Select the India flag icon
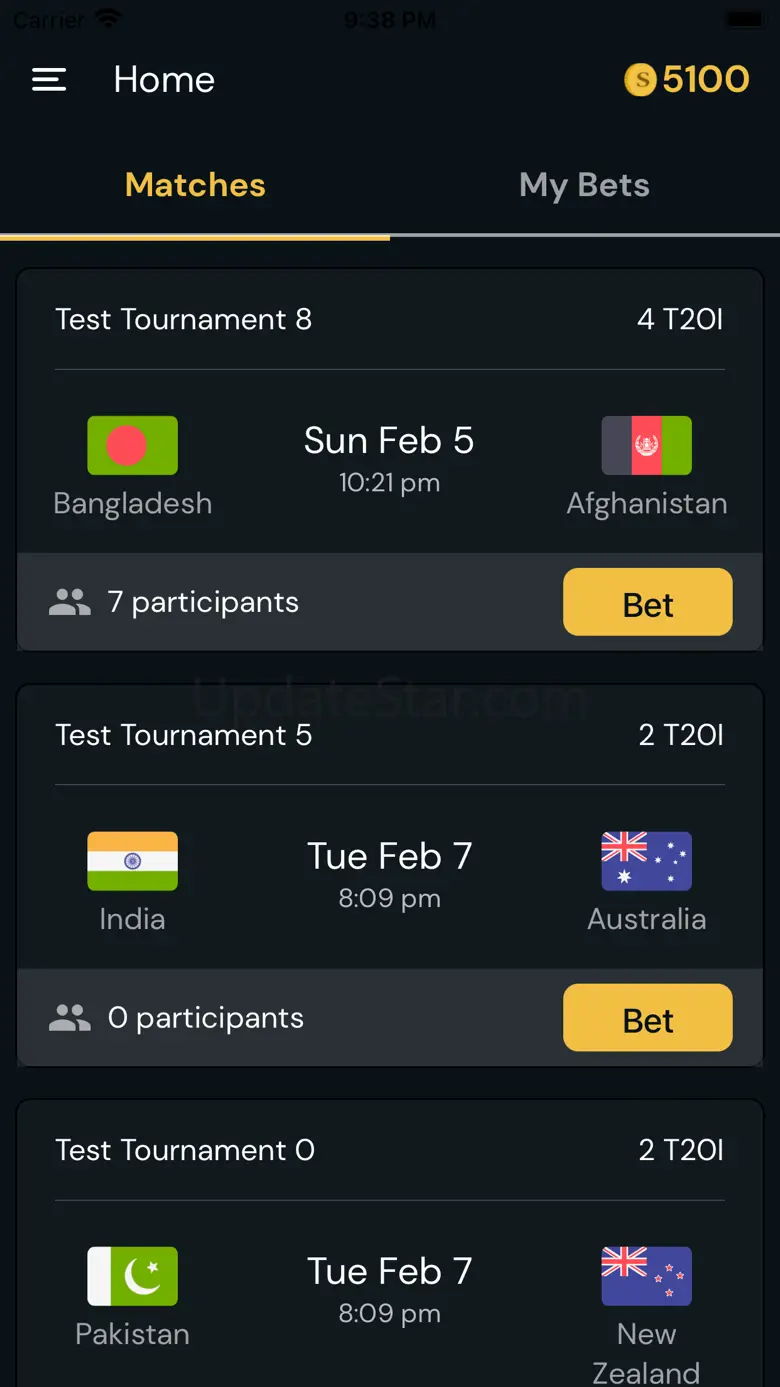 (x=132, y=861)
